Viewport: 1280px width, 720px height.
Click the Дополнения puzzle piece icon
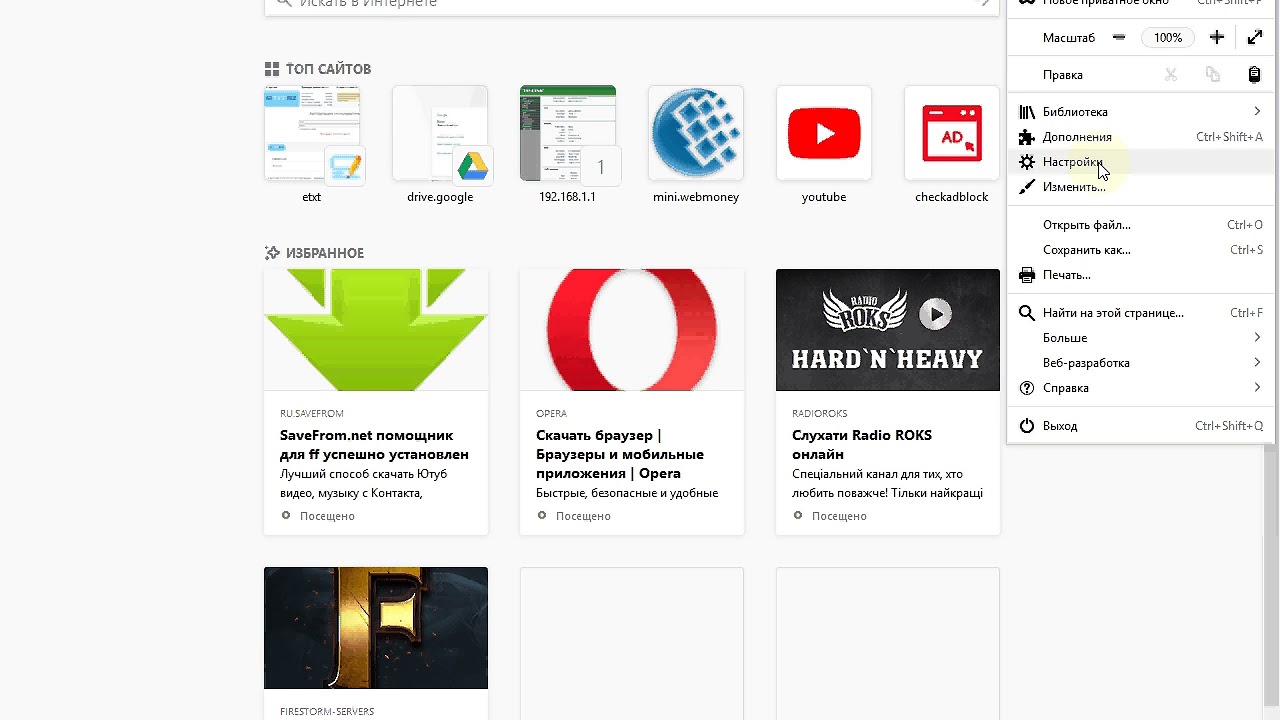1027,137
